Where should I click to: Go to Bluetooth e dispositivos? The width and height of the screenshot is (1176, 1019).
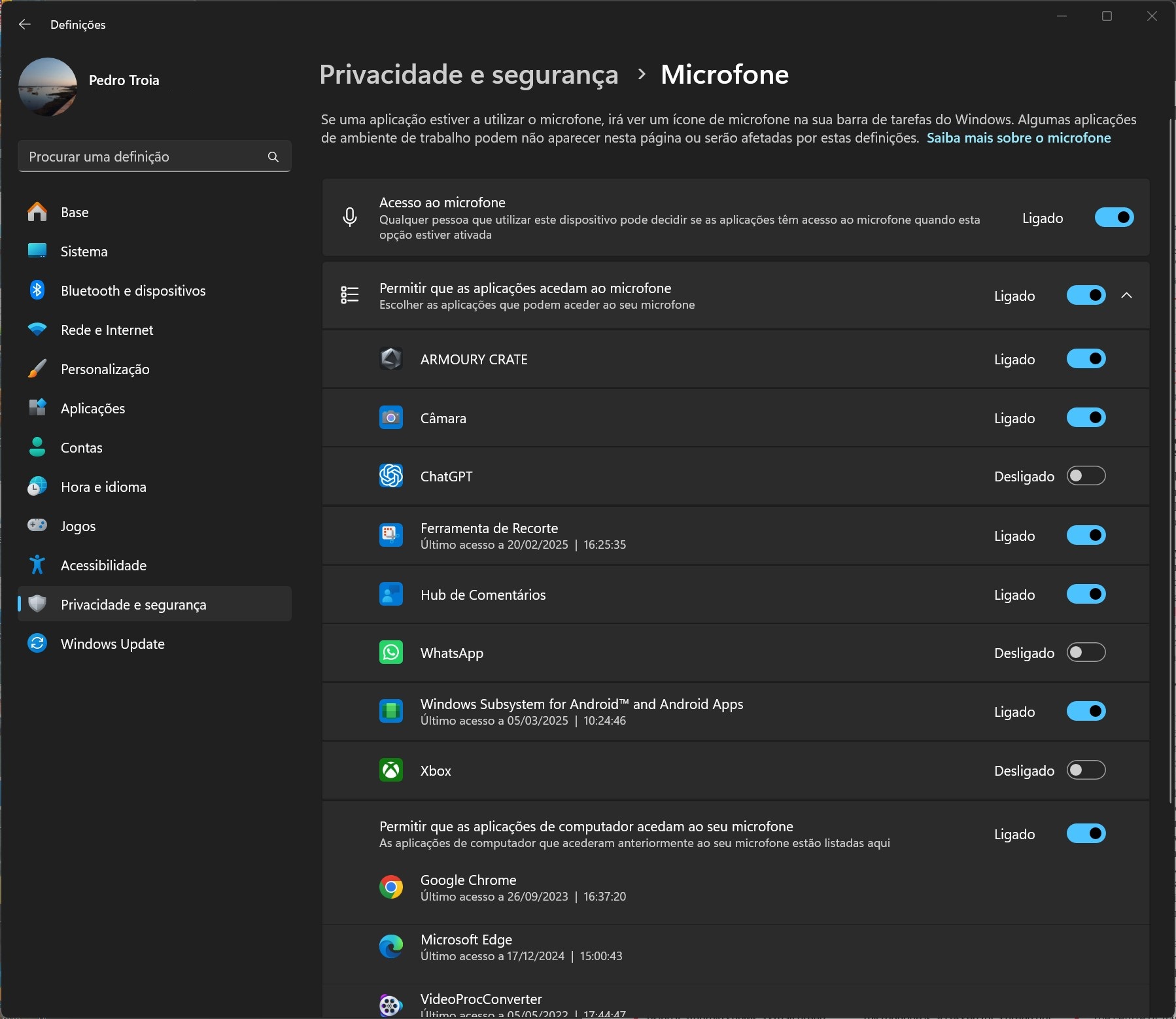click(x=154, y=290)
